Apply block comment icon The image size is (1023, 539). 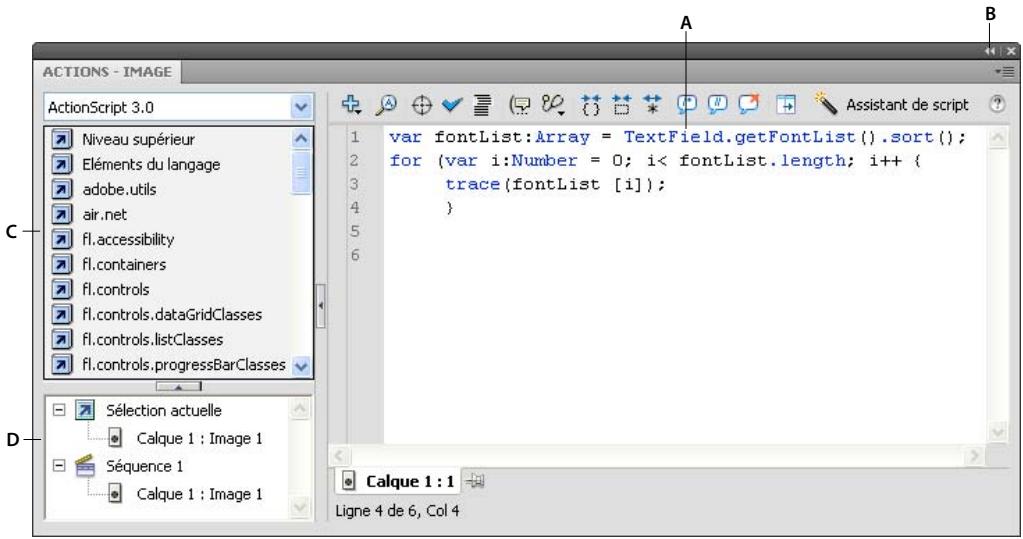coord(686,104)
